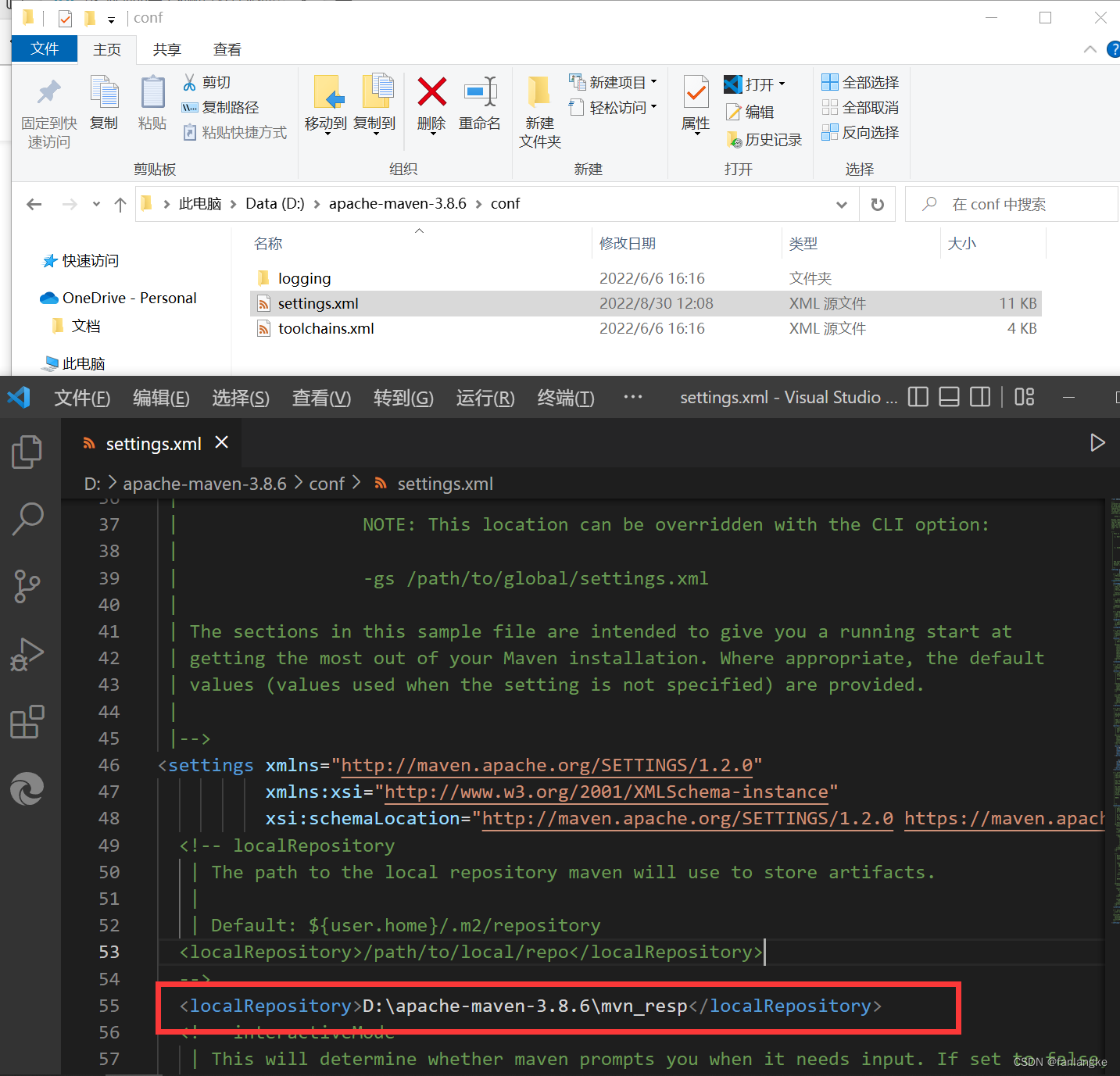Expand the Open with dropdown in ribbon
The image size is (1120, 1076).
782,84
